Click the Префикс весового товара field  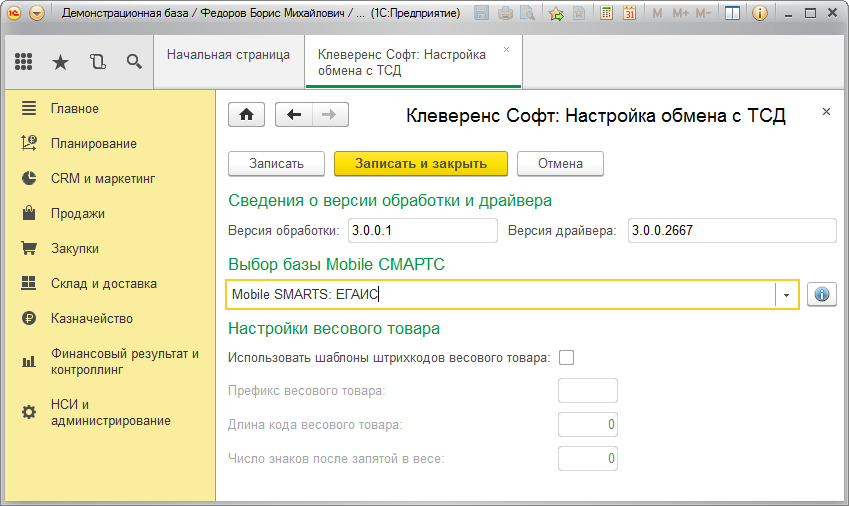pyautogui.click(x=588, y=391)
